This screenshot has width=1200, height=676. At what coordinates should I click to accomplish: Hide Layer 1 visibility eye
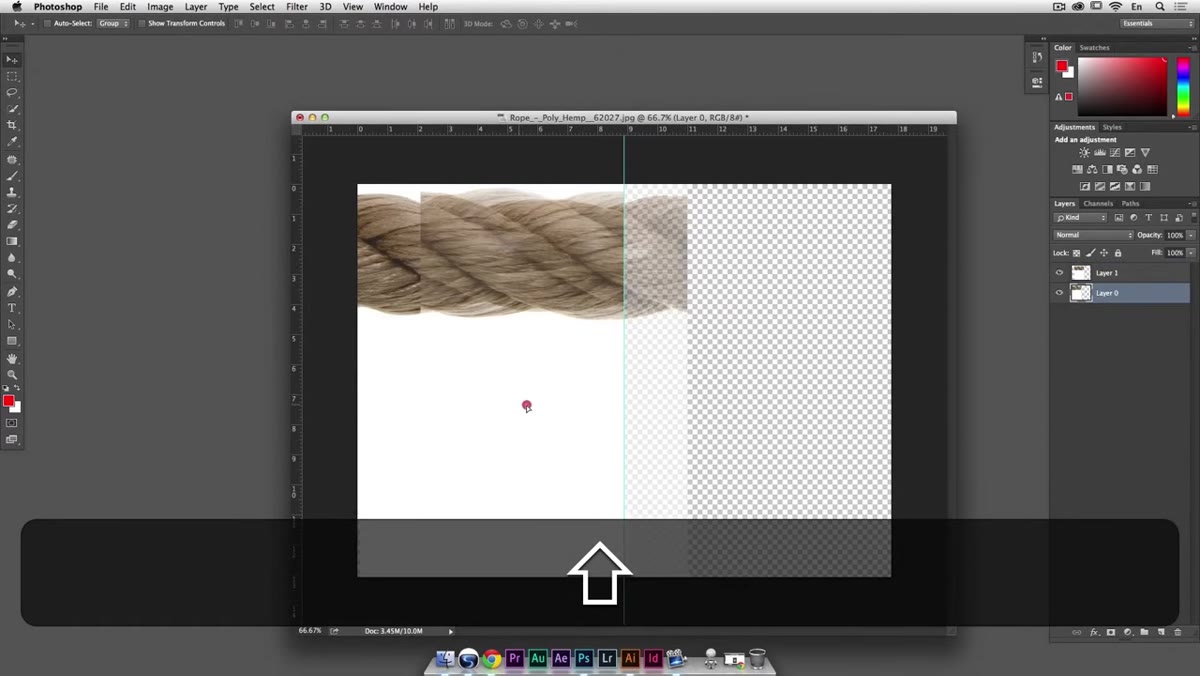(1059, 272)
